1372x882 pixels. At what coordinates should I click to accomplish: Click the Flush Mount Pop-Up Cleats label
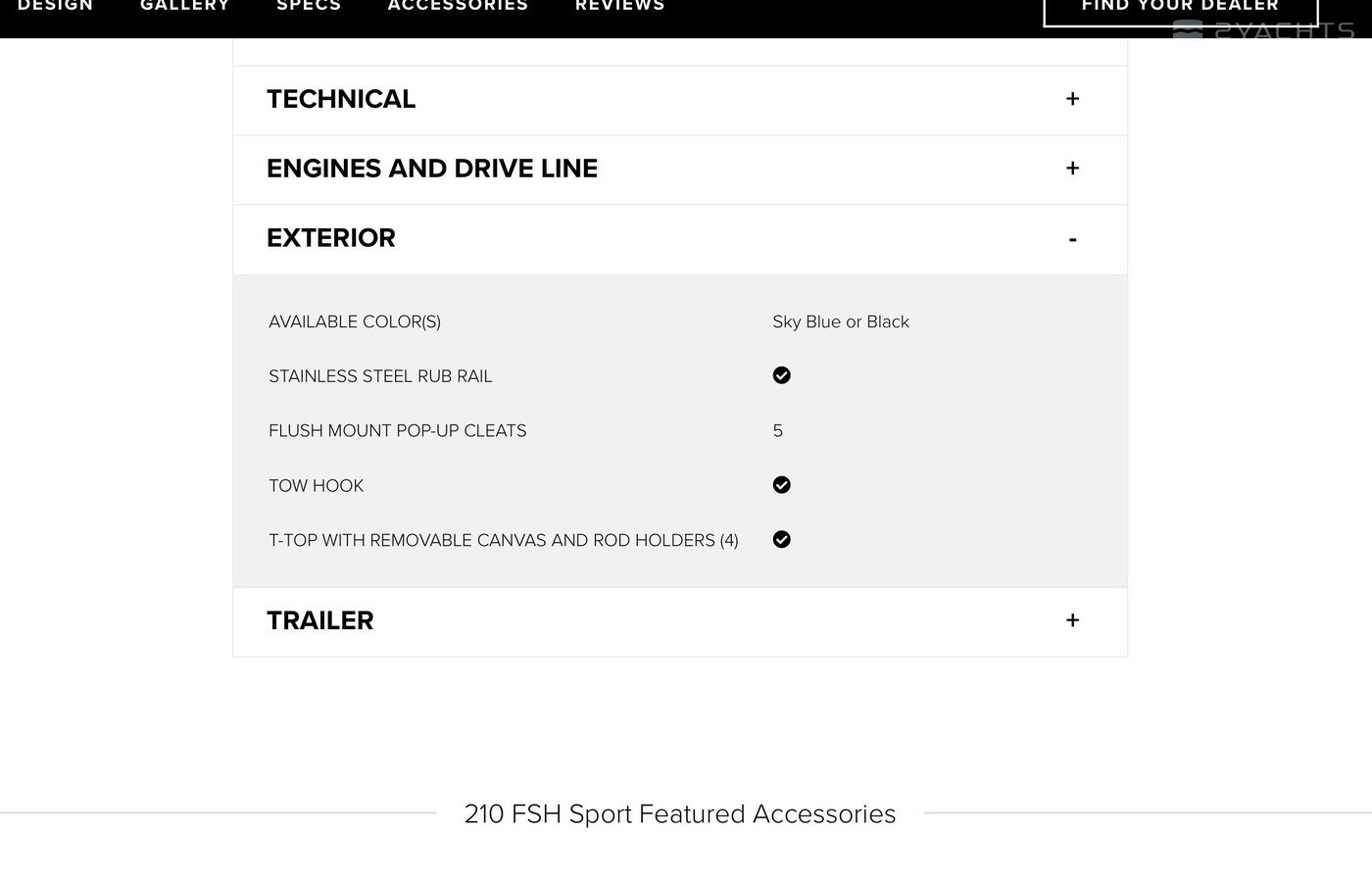click(397, 430)
